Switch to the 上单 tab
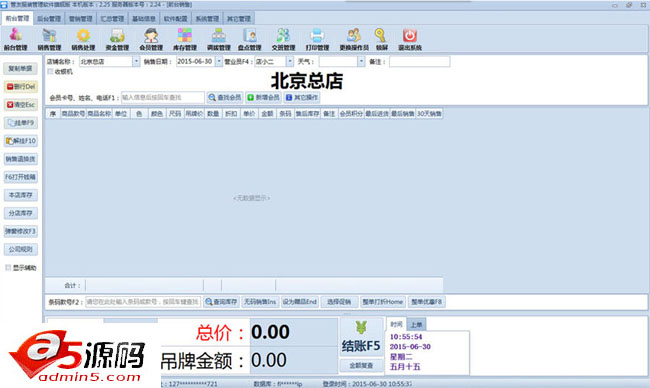650x388 pixels. coord(416,325)
